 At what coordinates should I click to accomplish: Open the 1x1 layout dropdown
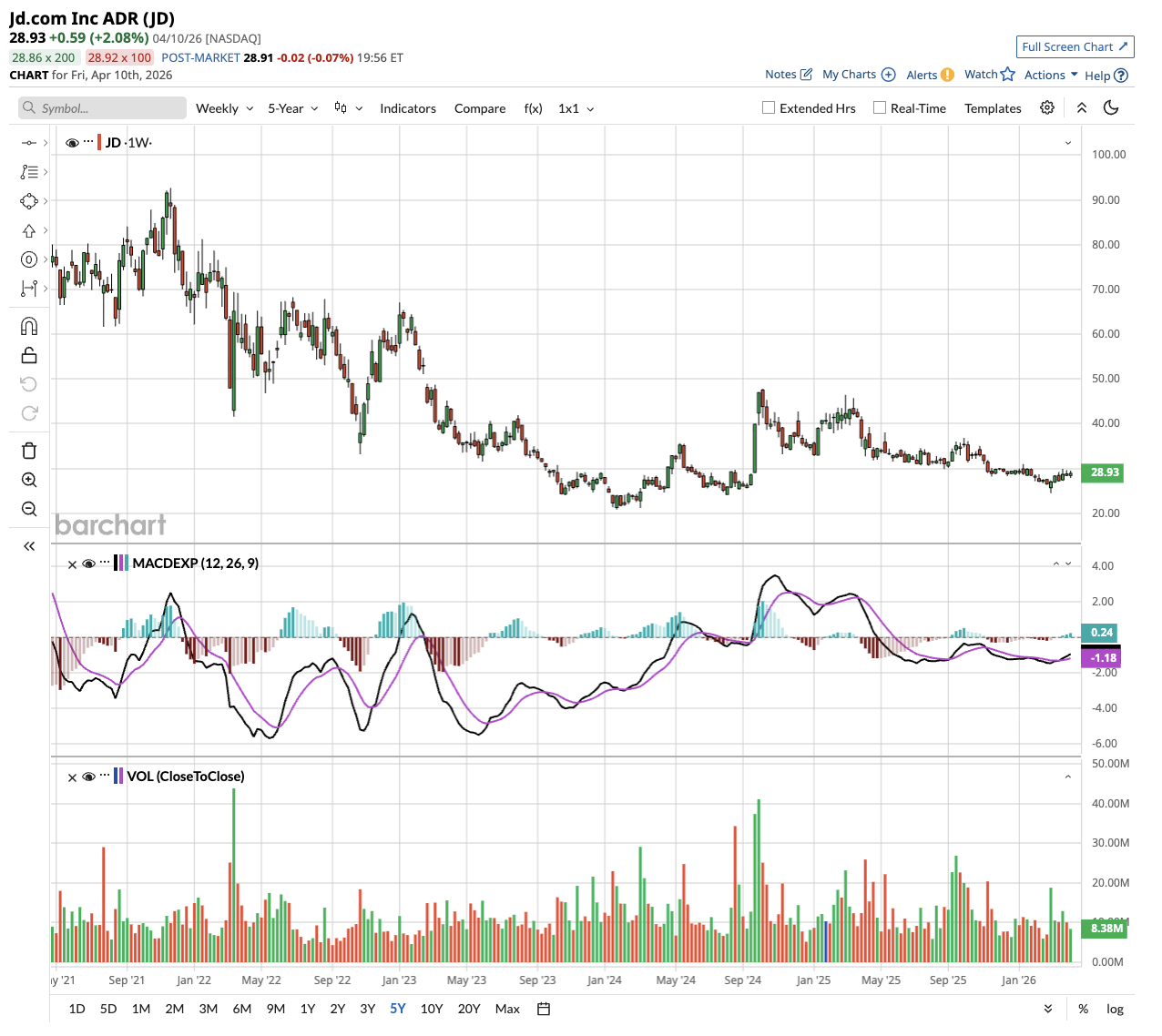pyautogui.click(x=576, y=108)
